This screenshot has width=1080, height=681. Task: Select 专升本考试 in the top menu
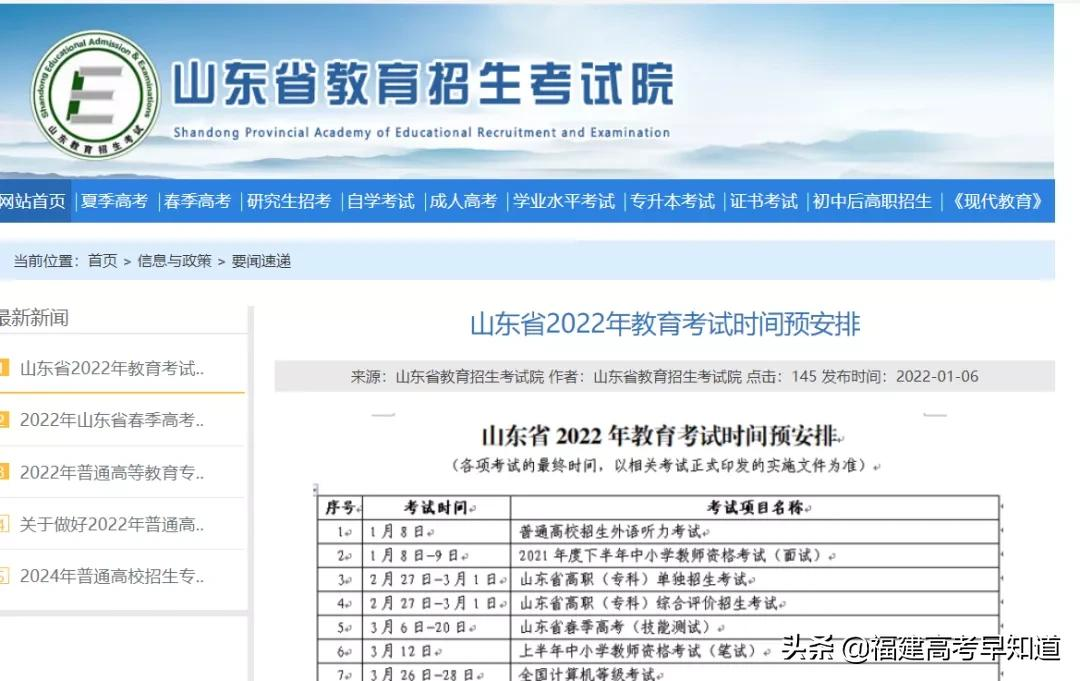point(672,201)
